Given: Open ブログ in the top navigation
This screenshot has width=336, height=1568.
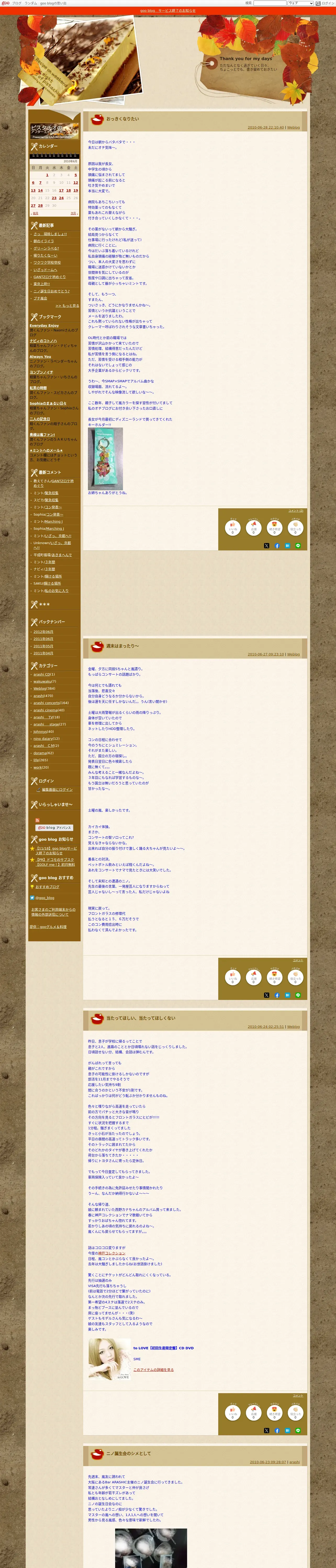Looking at the screenshot, I should (16, 3).
